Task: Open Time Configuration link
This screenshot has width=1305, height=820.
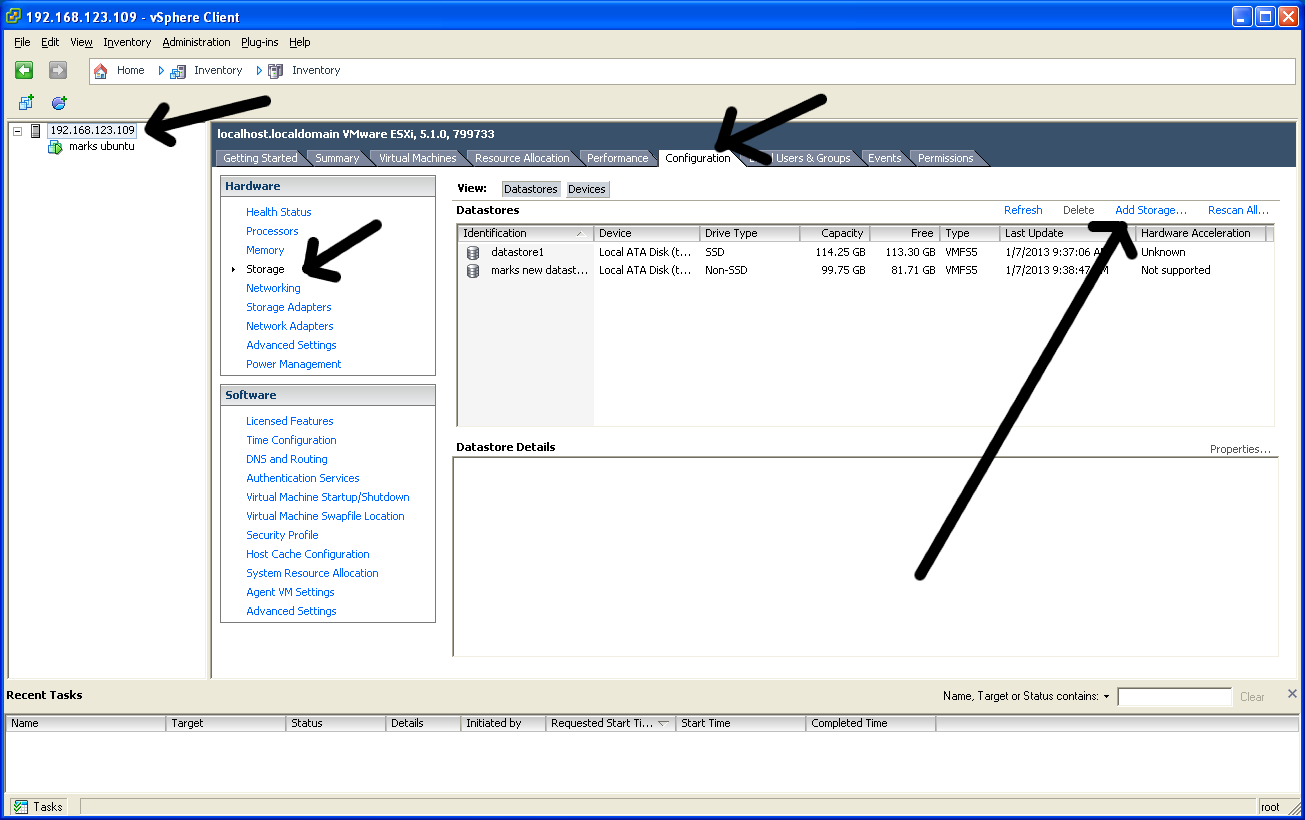Action: tap(291, 440)
